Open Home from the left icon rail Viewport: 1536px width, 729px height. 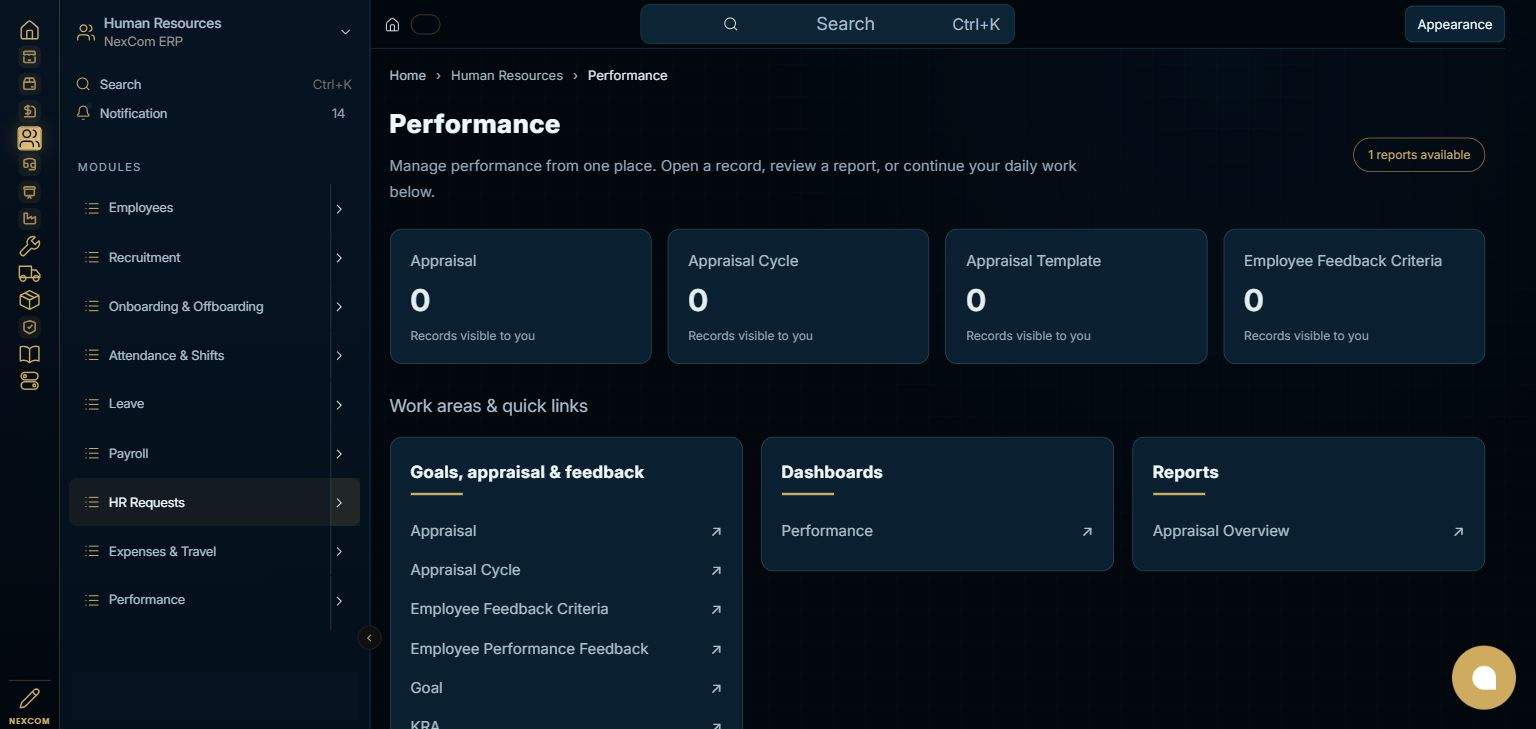click(29, 30)
